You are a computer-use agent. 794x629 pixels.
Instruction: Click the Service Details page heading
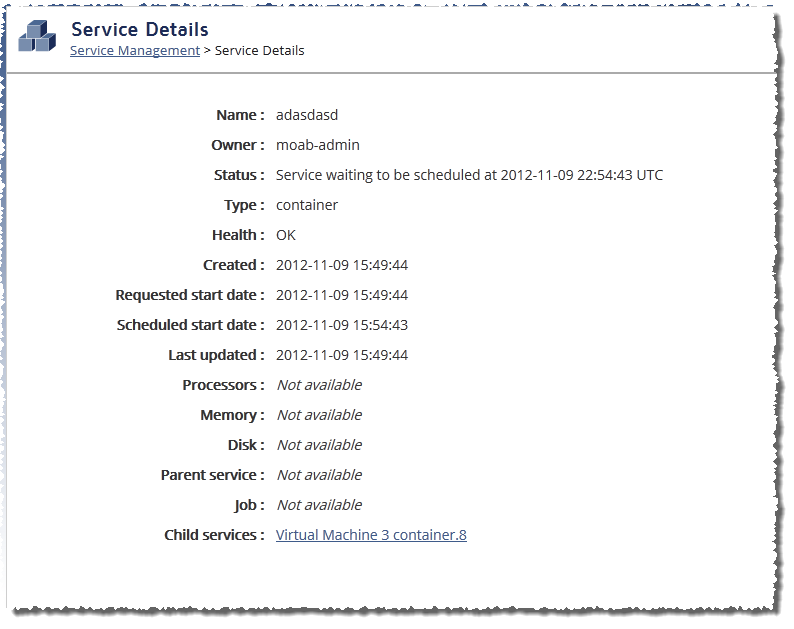(x=140, y=29)
